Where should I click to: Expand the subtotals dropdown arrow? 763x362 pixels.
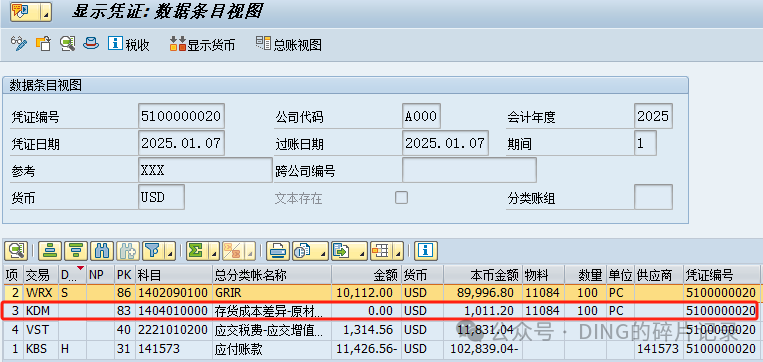pyautogui.click(x=250, y=251)
